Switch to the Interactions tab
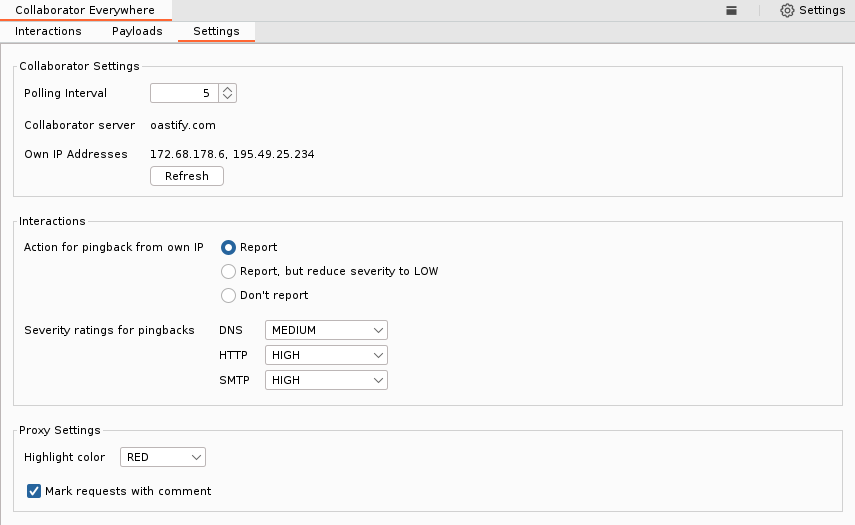Screen dimensions: 855x525 click(x=48, y=31)
